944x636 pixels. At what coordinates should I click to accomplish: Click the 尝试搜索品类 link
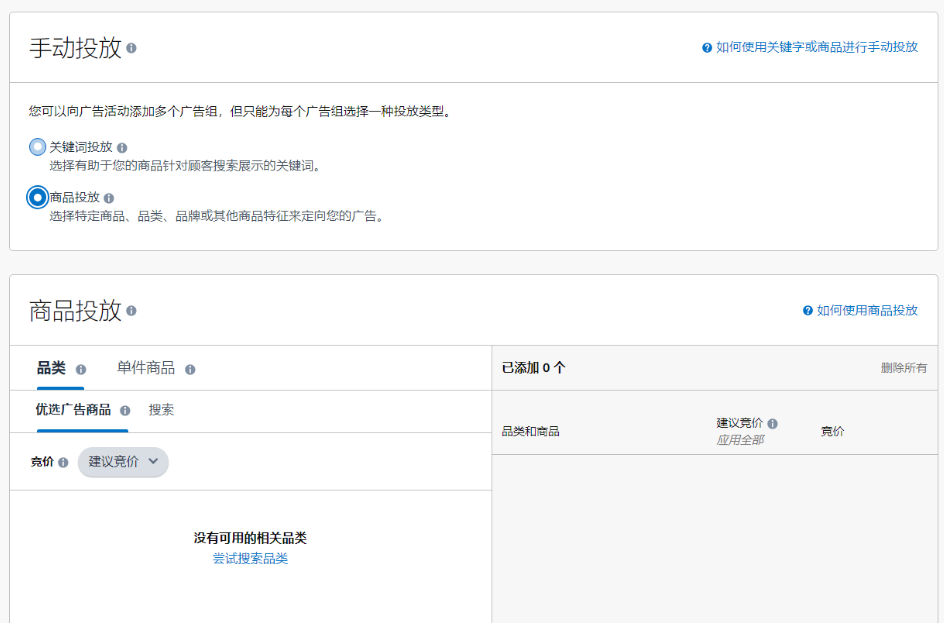(x=250, y=559)
